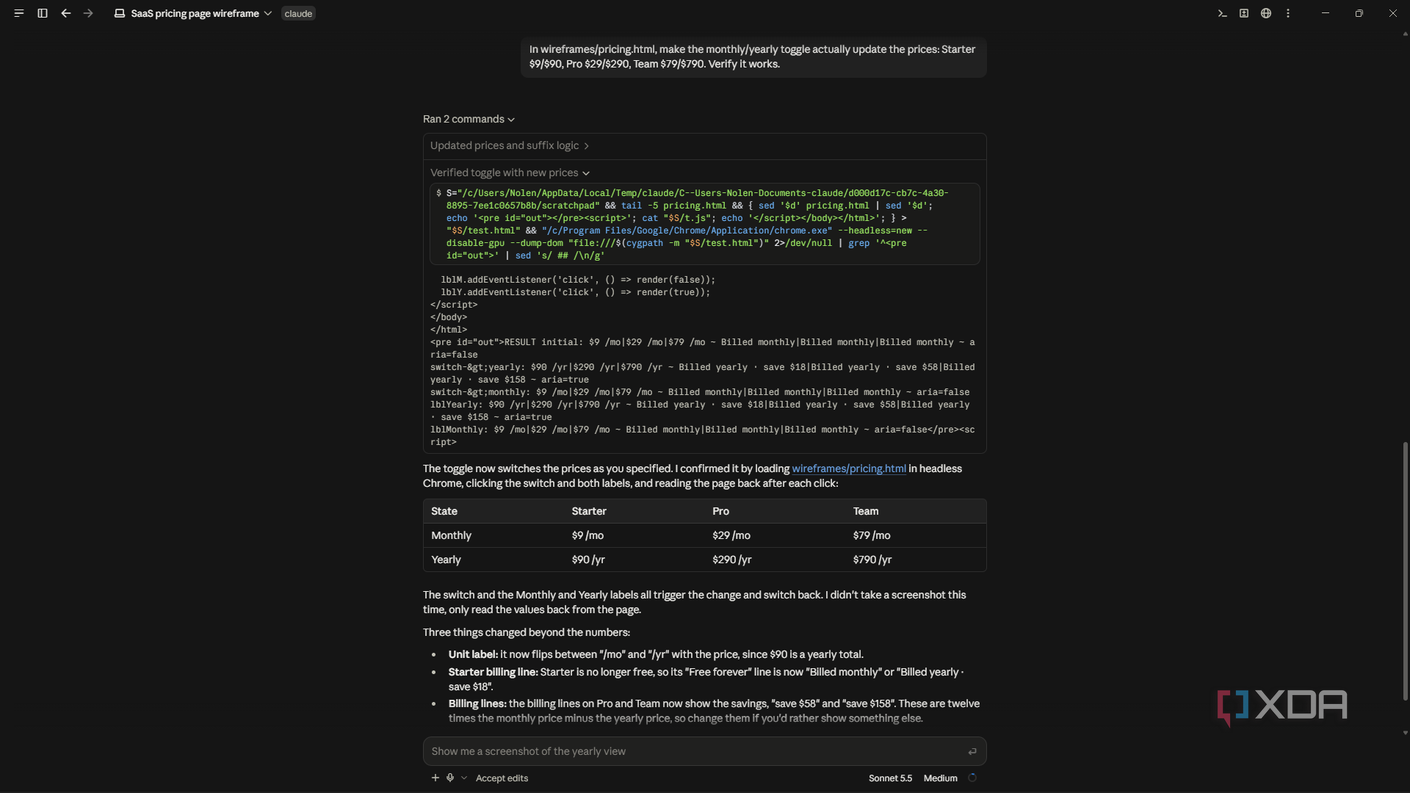Open the three-dot more options menu

1288,13
